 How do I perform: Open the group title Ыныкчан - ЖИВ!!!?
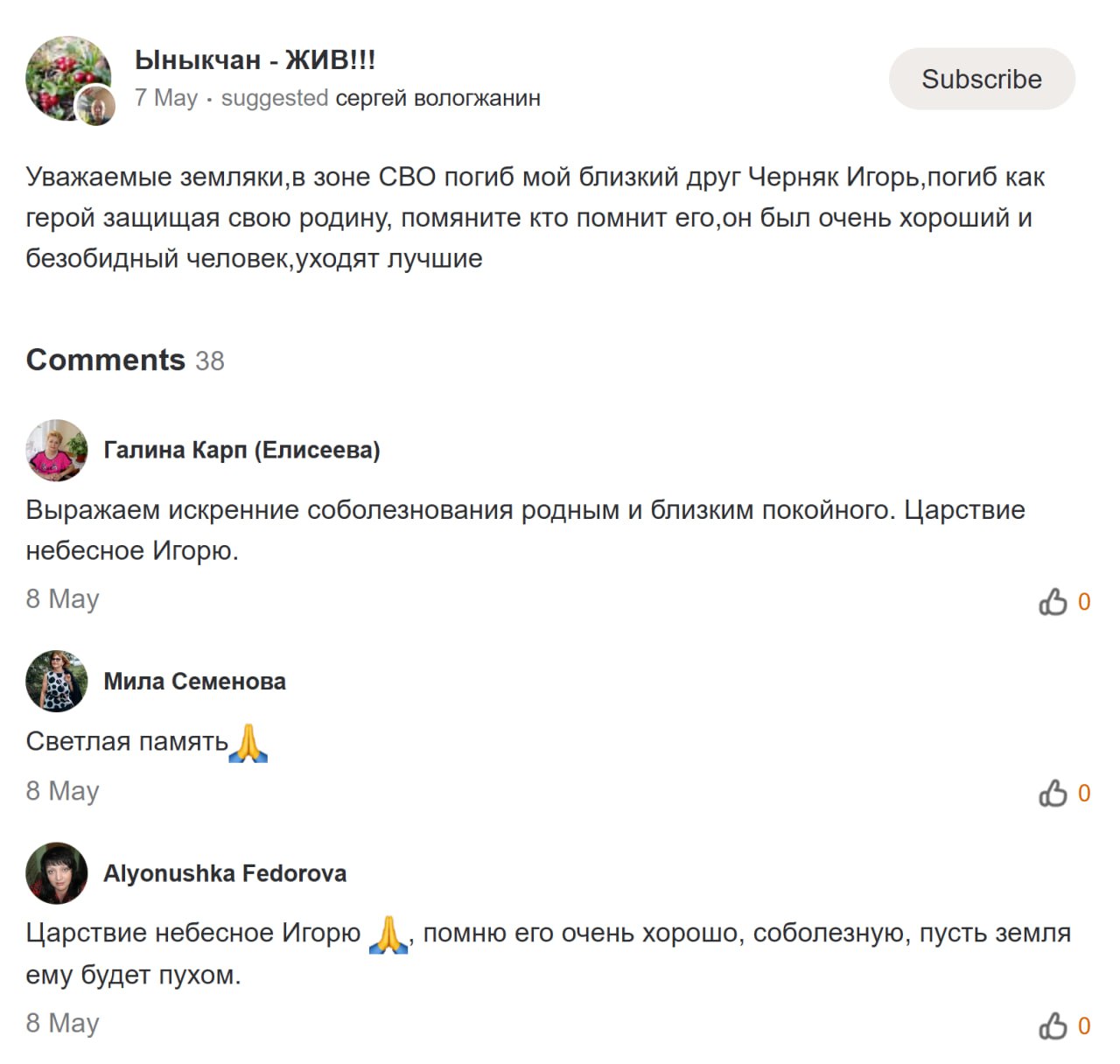[x=255, y=59]
